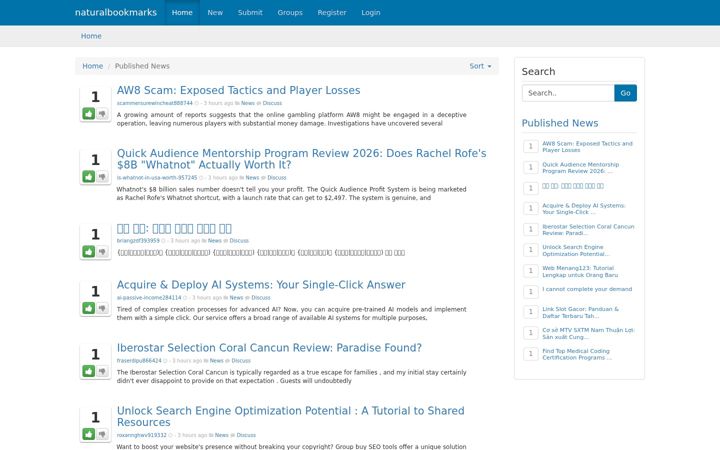720x450 pixels.
Task: Downvote the AW8 Scam post
Action: pos(102,113)
